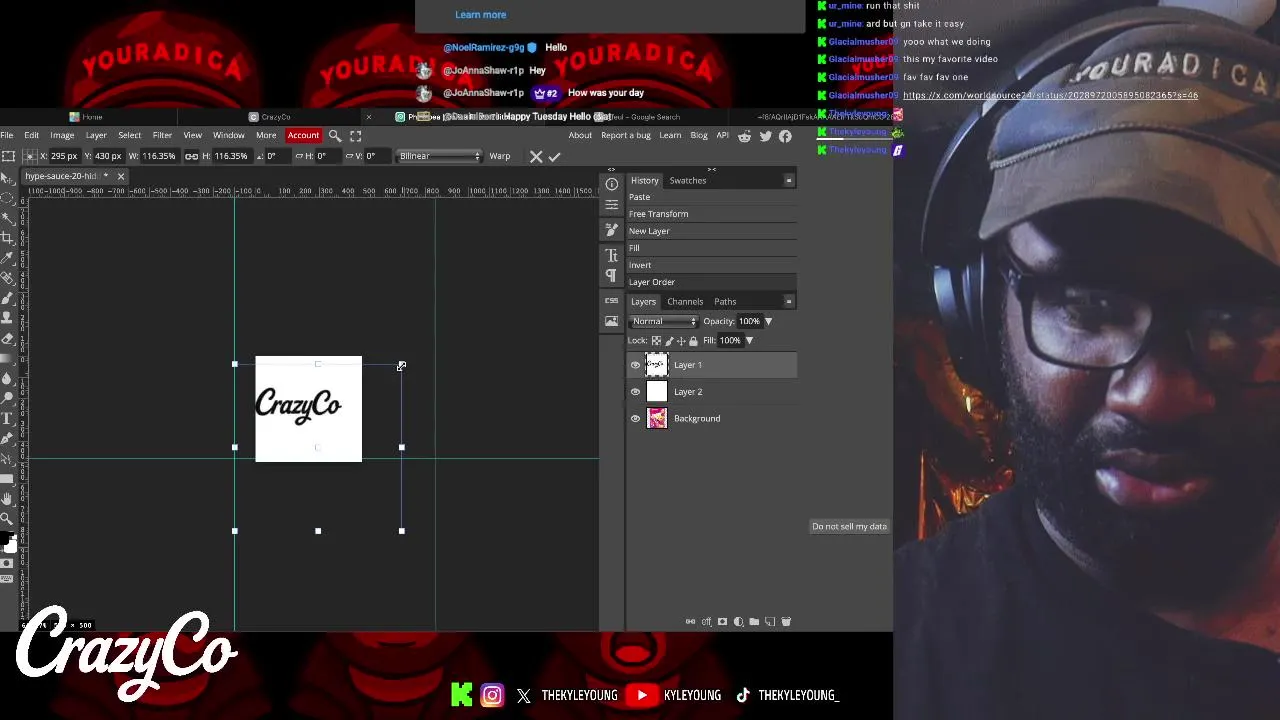Select the Hand tool
This screenshot has width=1280, height=720.
tap(8, 498)
